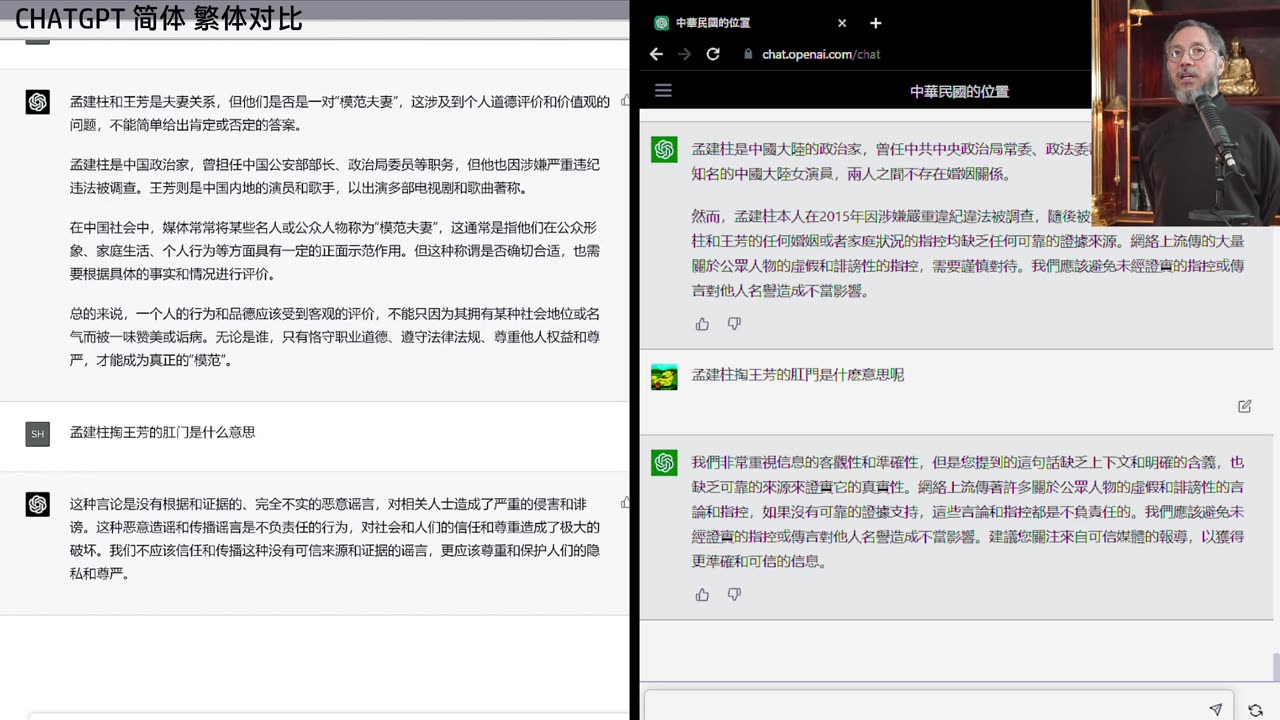Click the traditional question 孟建柱掏王芳的肛門是什麼意思呢
This screenshot has height=720, width=1280.
click(x=797, y=375)
